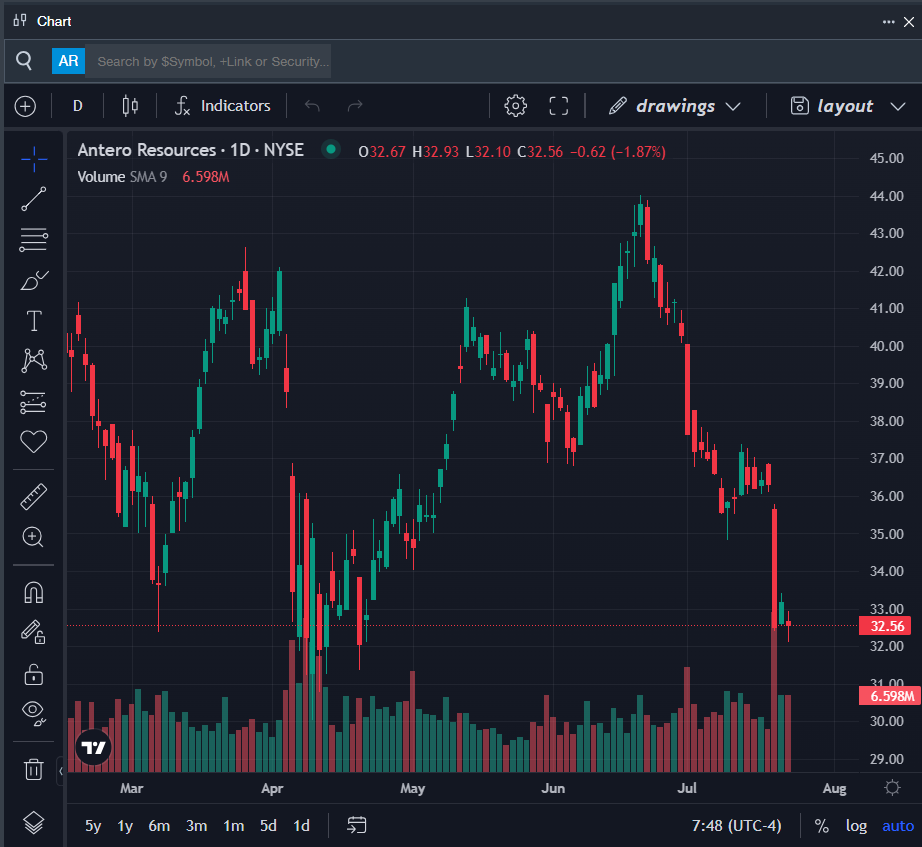Open the chart patterns tool
This screenshot has width=922, height=847.
[x=34, y=361]
